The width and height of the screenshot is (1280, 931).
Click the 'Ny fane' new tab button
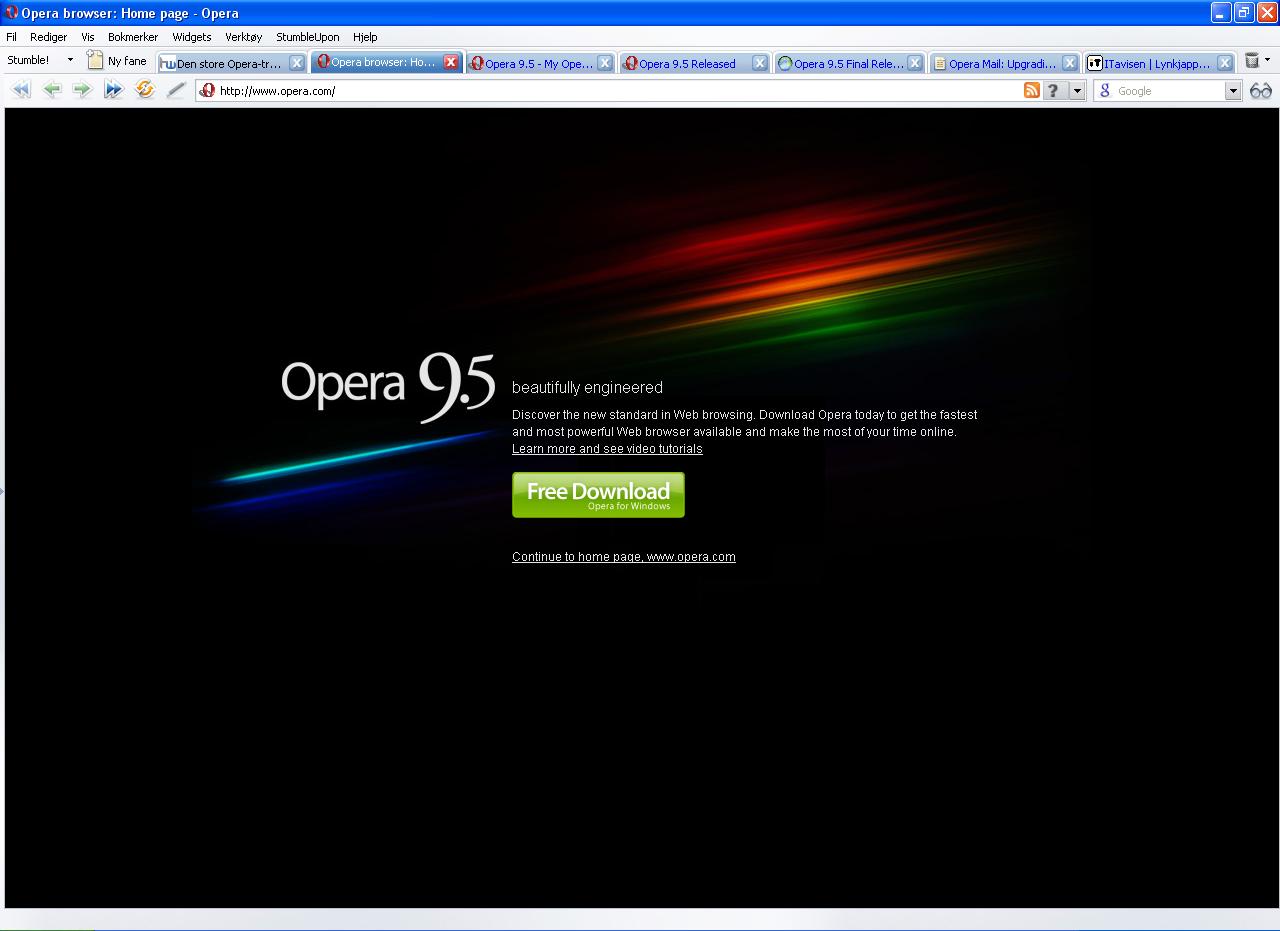pos(117,60)
